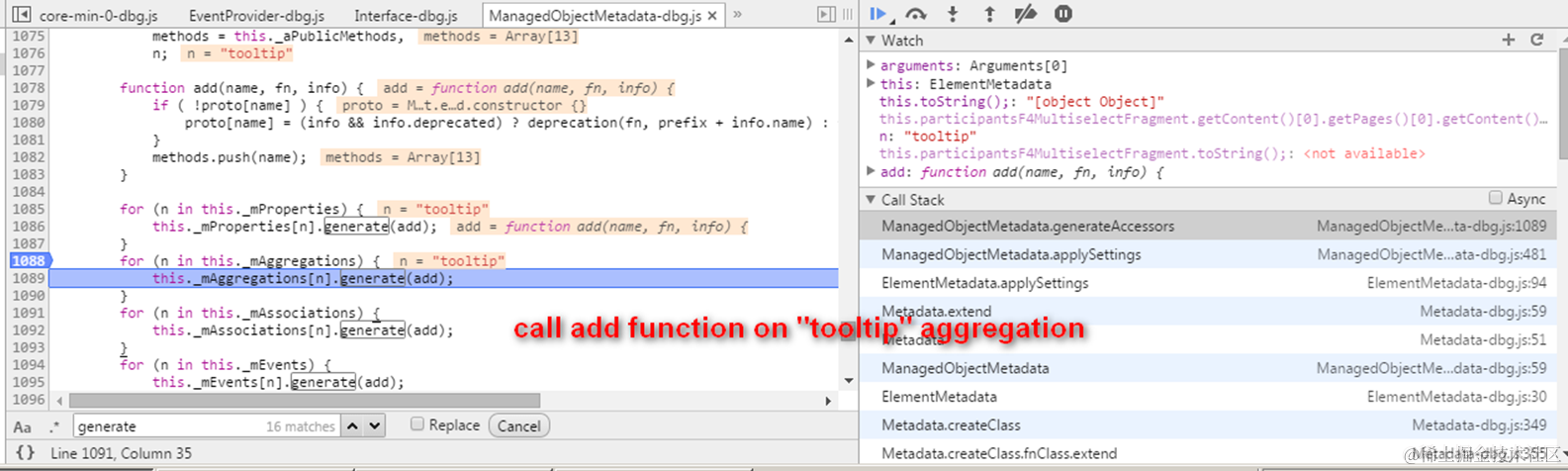Viewport: 1568px width, 471px height.
Task: Expand this: ElementMetadata watch entry
Action: [872, 83]
